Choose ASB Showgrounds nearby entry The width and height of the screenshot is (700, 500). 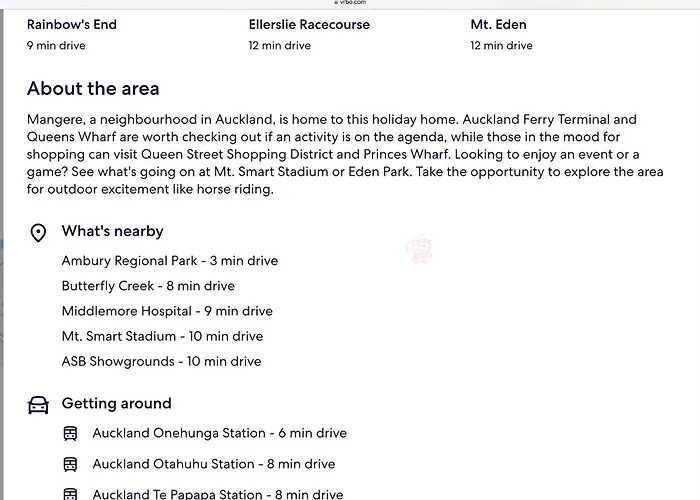coord(162,361)
